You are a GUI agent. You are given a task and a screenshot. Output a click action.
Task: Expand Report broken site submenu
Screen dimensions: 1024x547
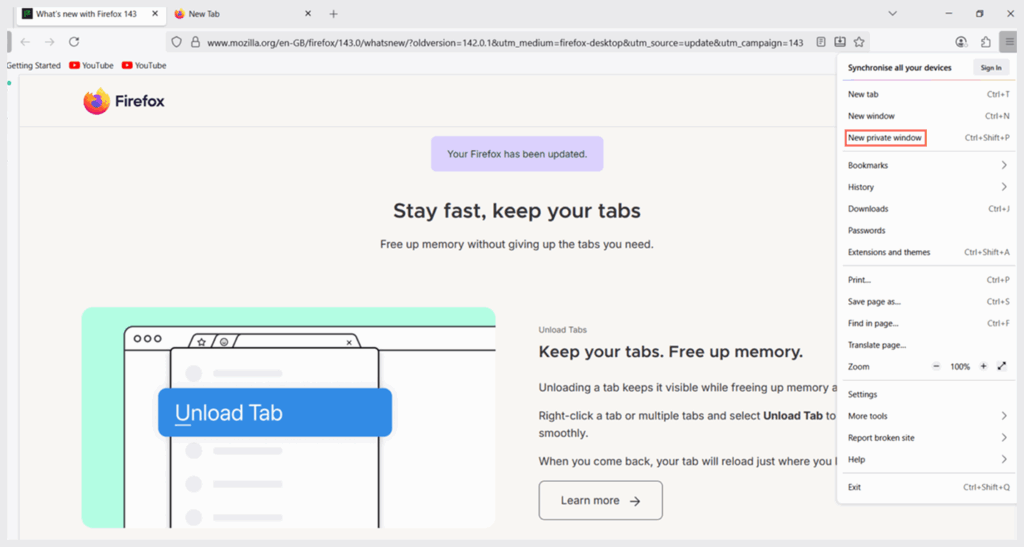click(928, 437)
